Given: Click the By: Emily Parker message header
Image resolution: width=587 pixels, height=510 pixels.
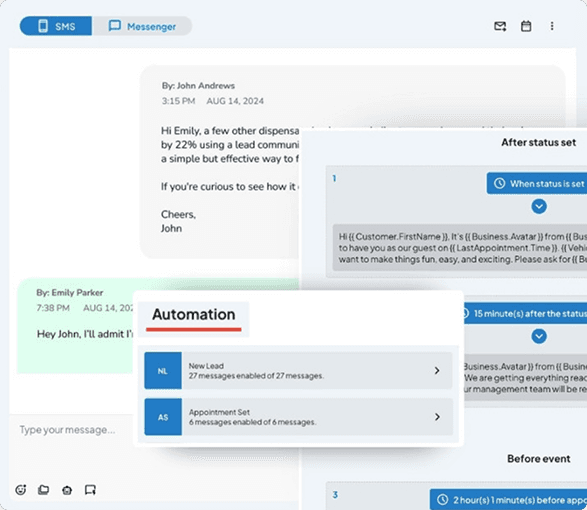Looking at the screenshot, I should (x=70, y=292).
